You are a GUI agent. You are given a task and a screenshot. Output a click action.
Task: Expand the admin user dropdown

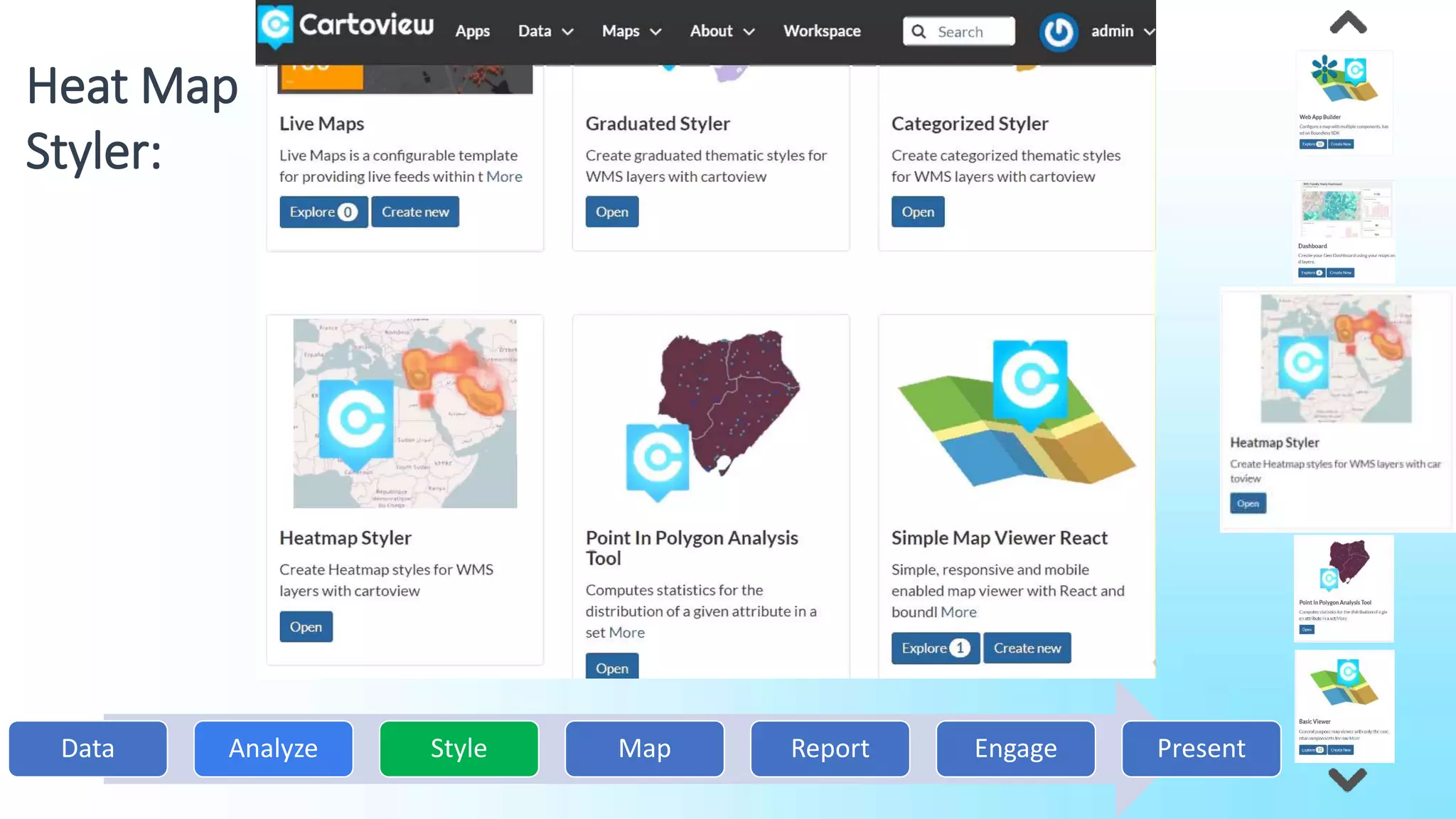1123,31
